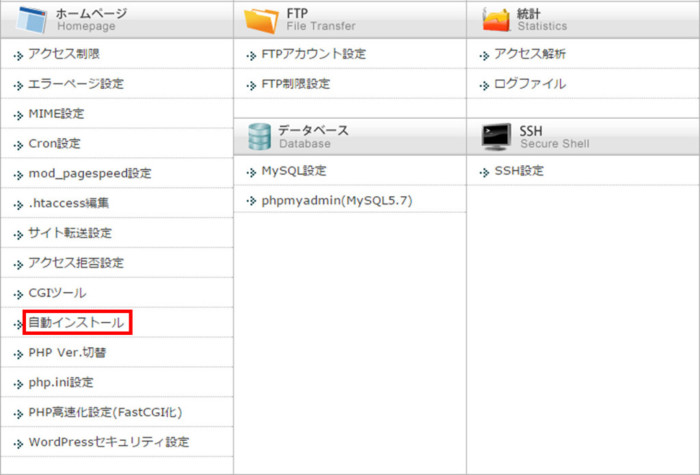The image size is (700, 475).
Task: Click the arrow bullet beside Cron設定
Action: click(x=18, y=145)
